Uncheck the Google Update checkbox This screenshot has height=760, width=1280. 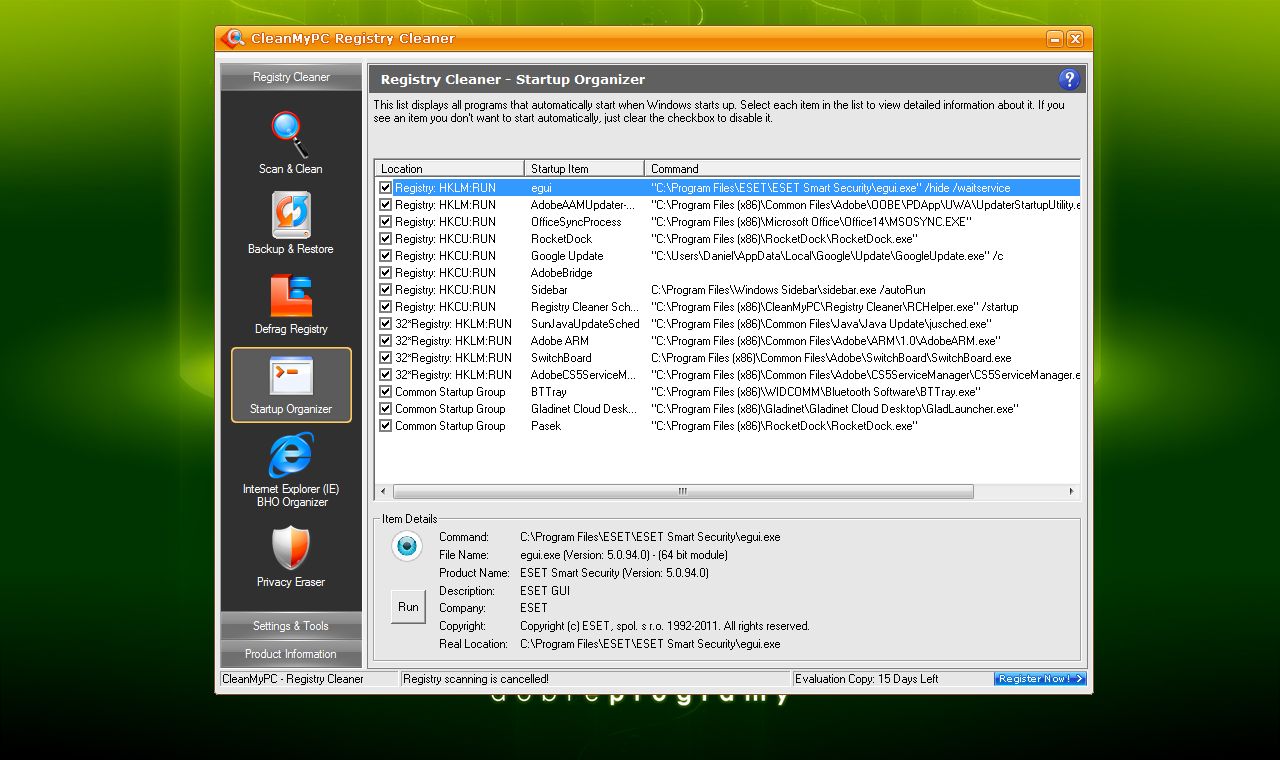[385, 255]
